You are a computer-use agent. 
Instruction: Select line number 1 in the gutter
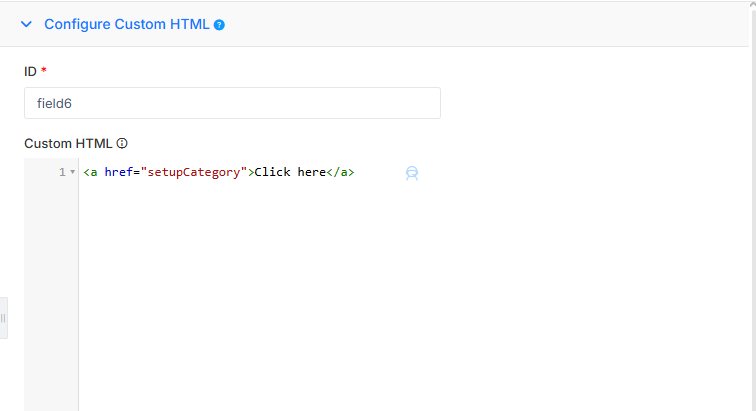click(x=62, y=172)
